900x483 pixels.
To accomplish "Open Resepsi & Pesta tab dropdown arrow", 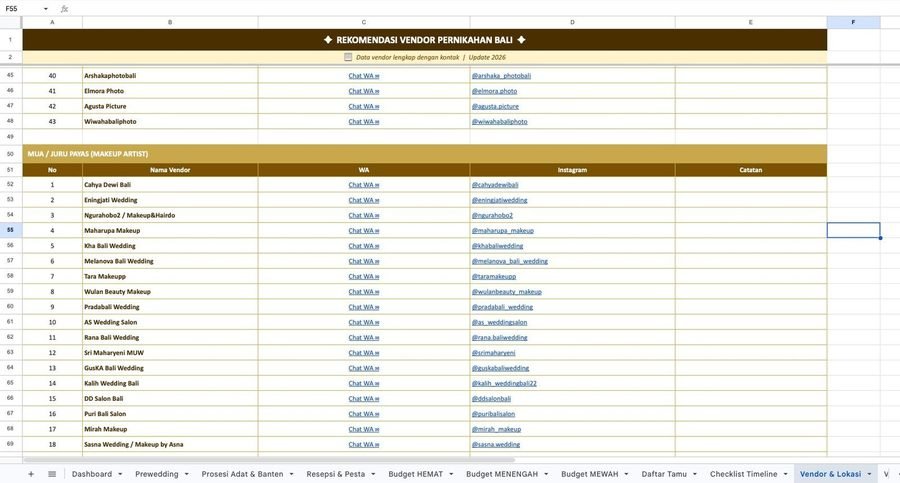I will click(x=373, y=474).
